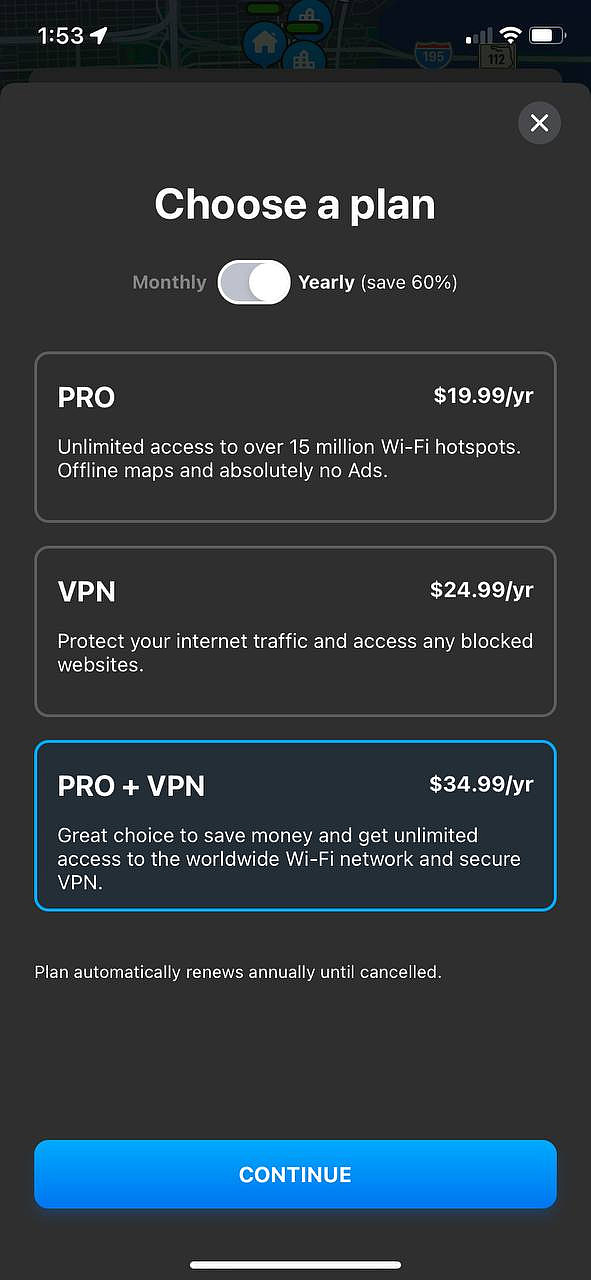The height and width of the screenshot is (1280, 591).
Task: Tap the location arrow in status bar
Action: pos(99,36)
